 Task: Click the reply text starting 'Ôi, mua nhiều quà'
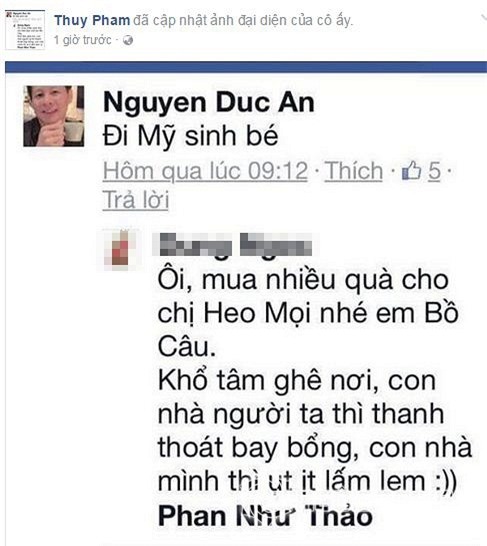click(x=308, y=314)
